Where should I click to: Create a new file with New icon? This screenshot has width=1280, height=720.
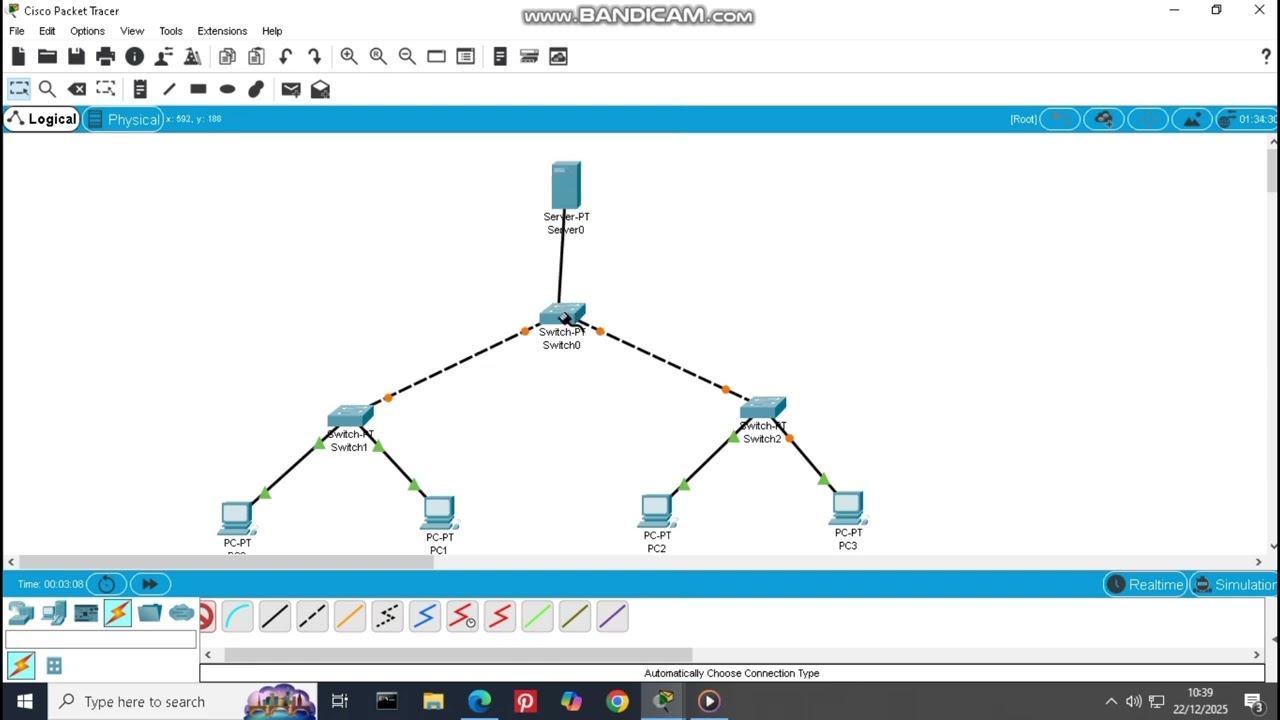coord(18,57)
